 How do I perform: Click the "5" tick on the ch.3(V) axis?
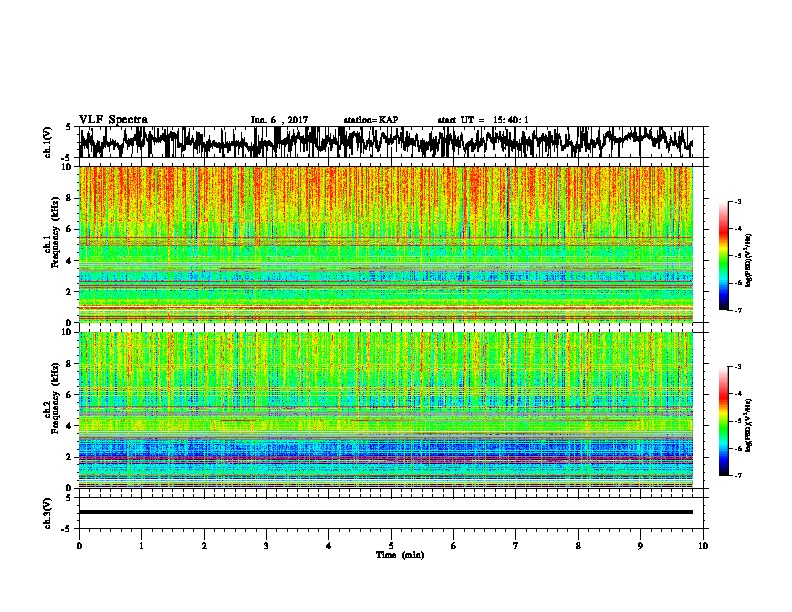[69, 498]
